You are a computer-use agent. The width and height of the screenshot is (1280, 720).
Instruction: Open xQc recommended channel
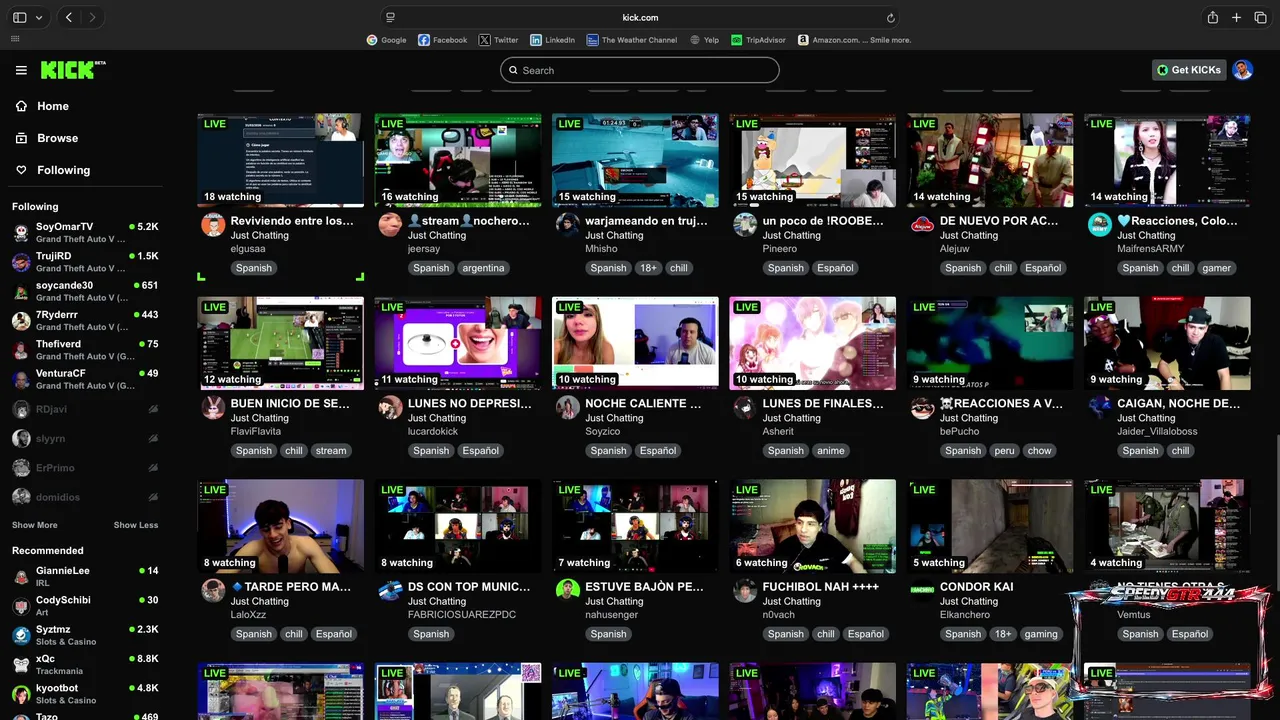(85, 665)
